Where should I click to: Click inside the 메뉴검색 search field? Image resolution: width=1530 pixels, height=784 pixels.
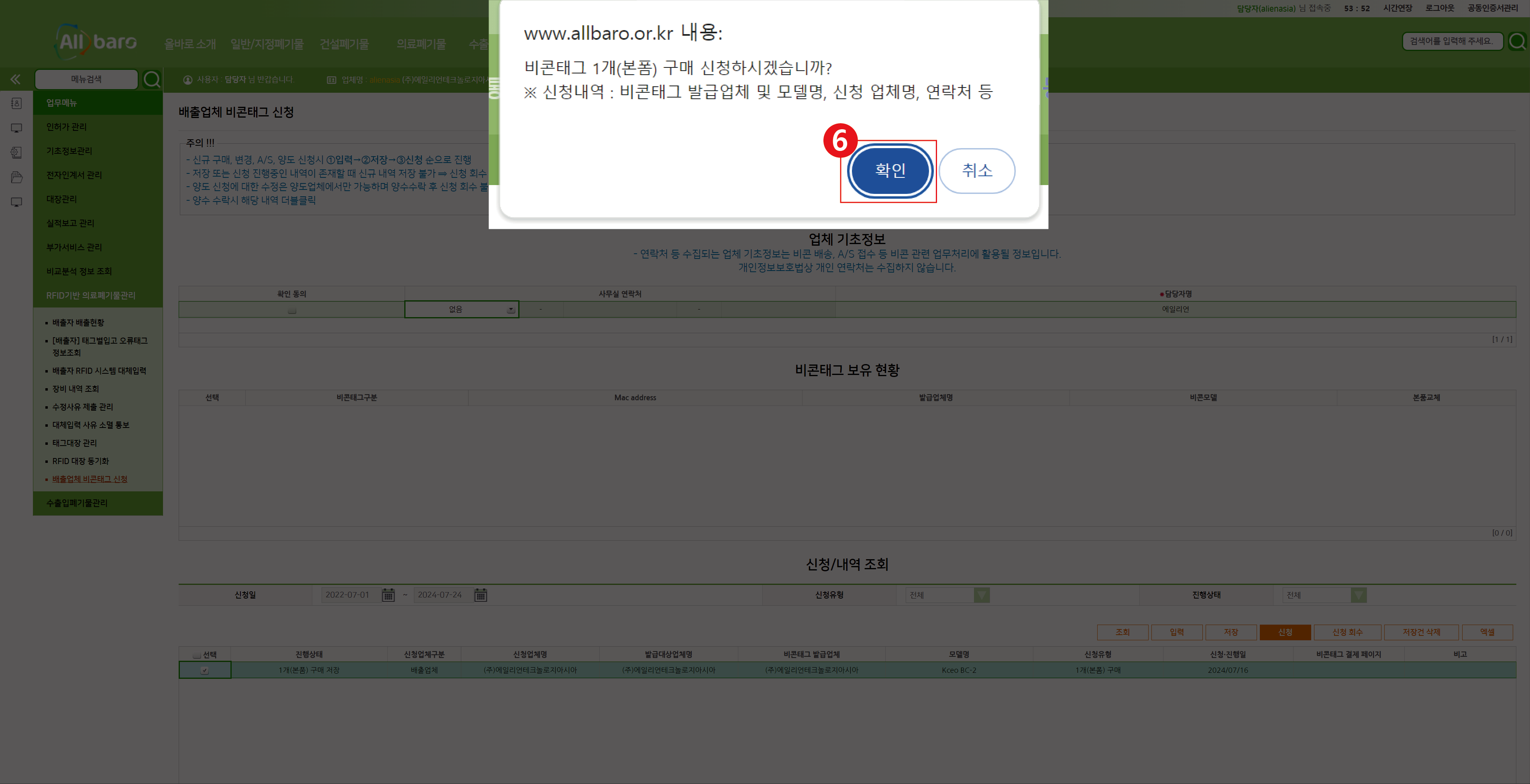[x=86, y=79]
